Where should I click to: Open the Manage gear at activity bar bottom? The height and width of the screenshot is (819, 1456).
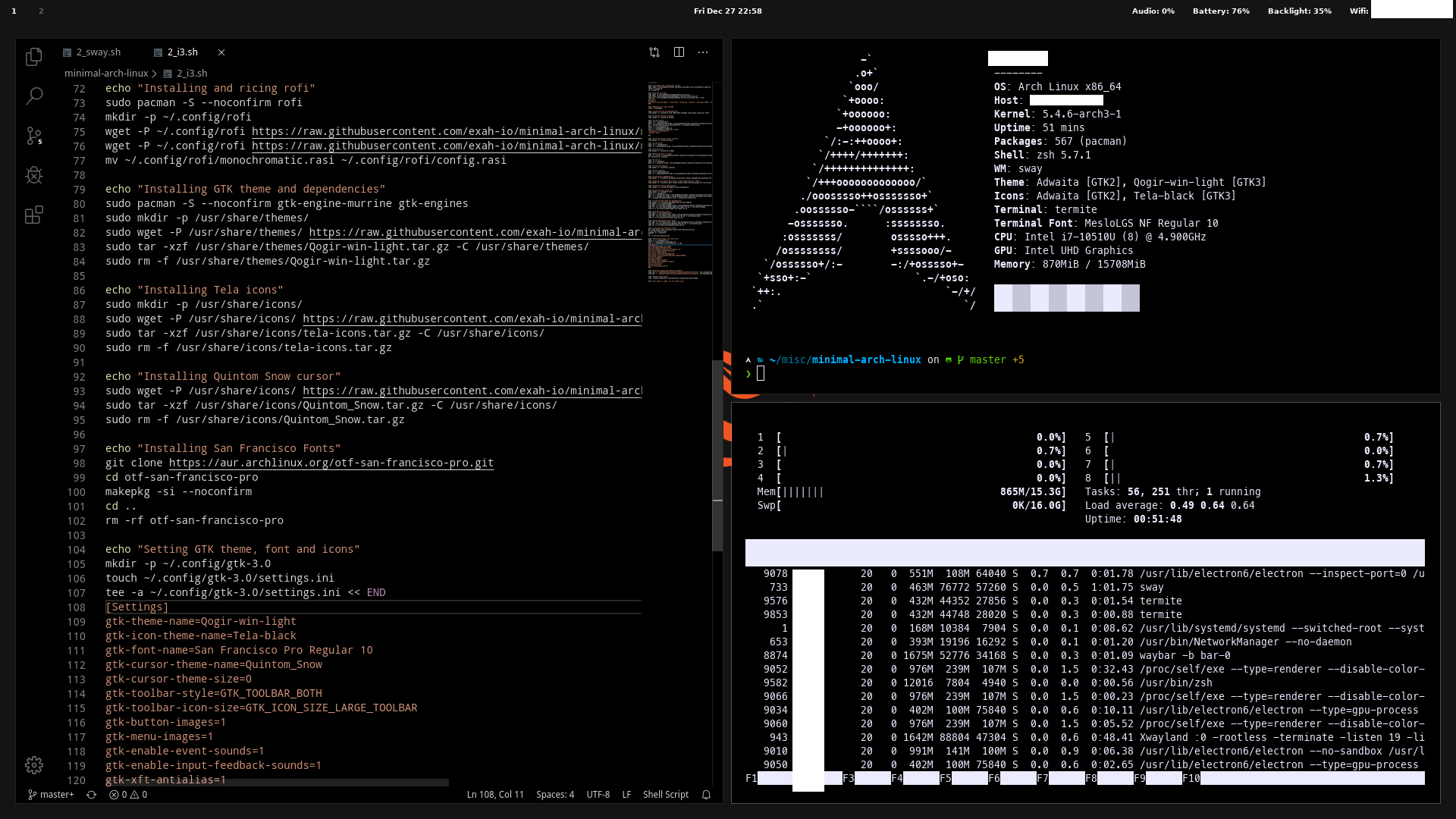coord(34,765)
